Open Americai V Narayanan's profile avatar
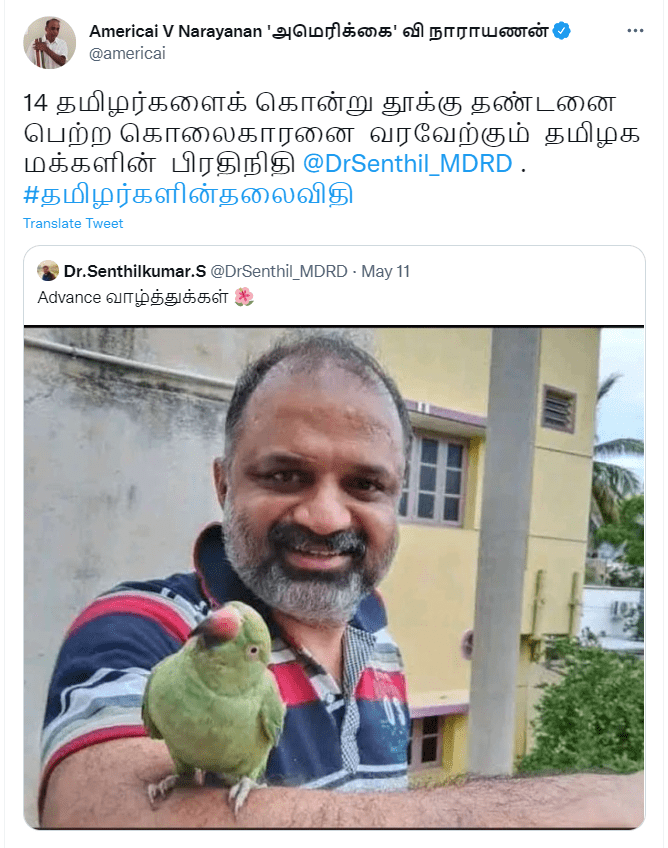668x848 pixels. pos(49,42)
